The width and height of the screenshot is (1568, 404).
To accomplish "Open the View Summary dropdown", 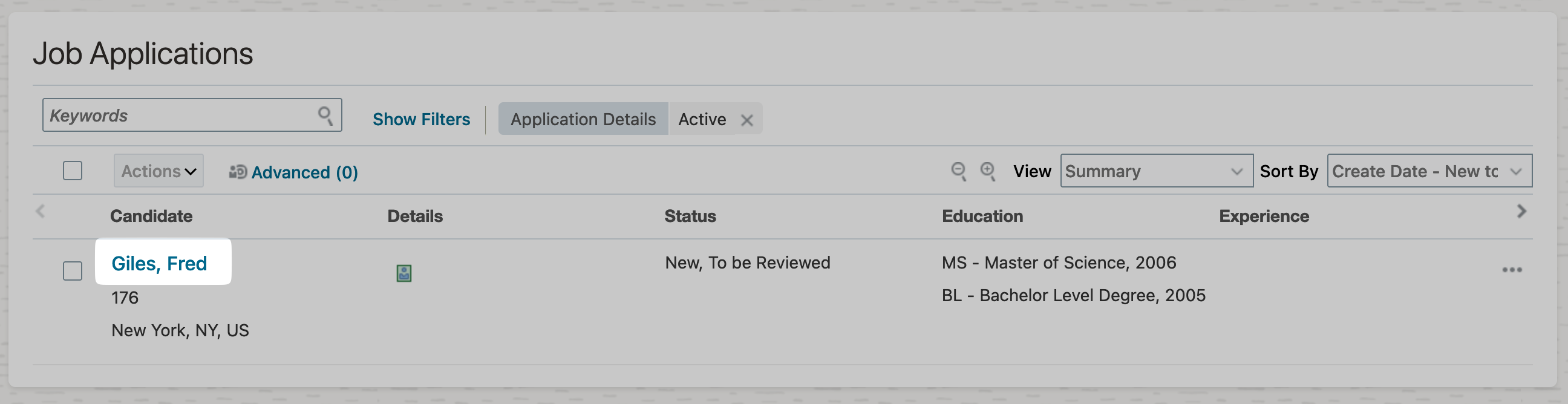I will tap(1157, 171).
